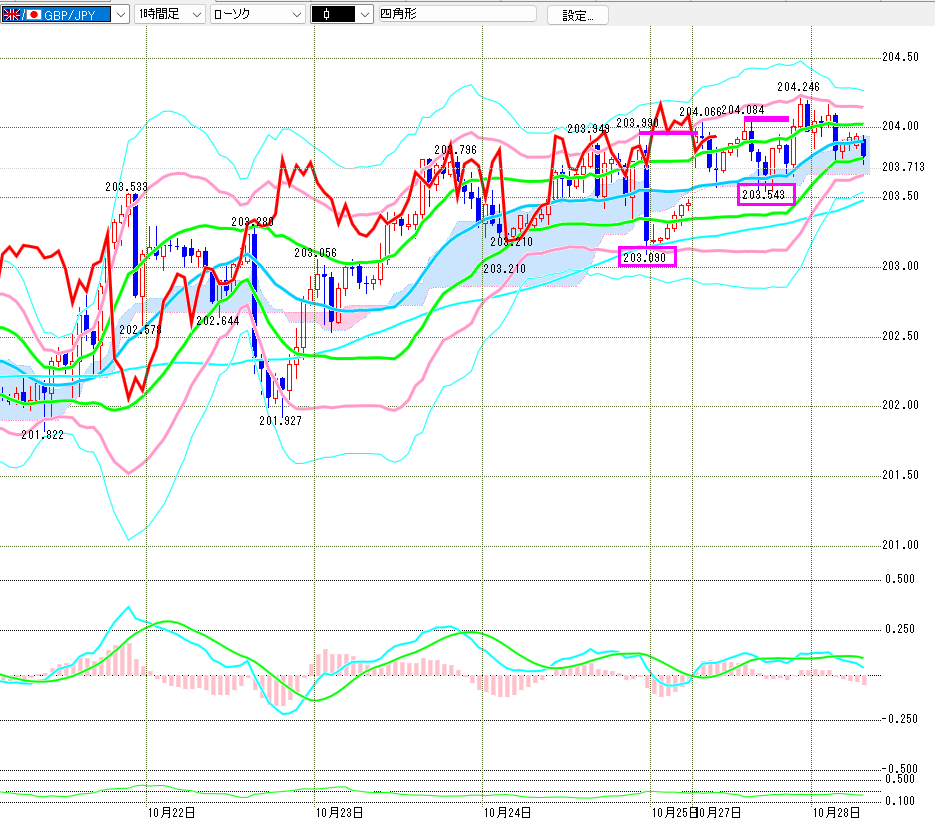The height and width of the screenshot is (823, 935).
Task: Select the magenta line below 203.990
Action: (667, 132)
